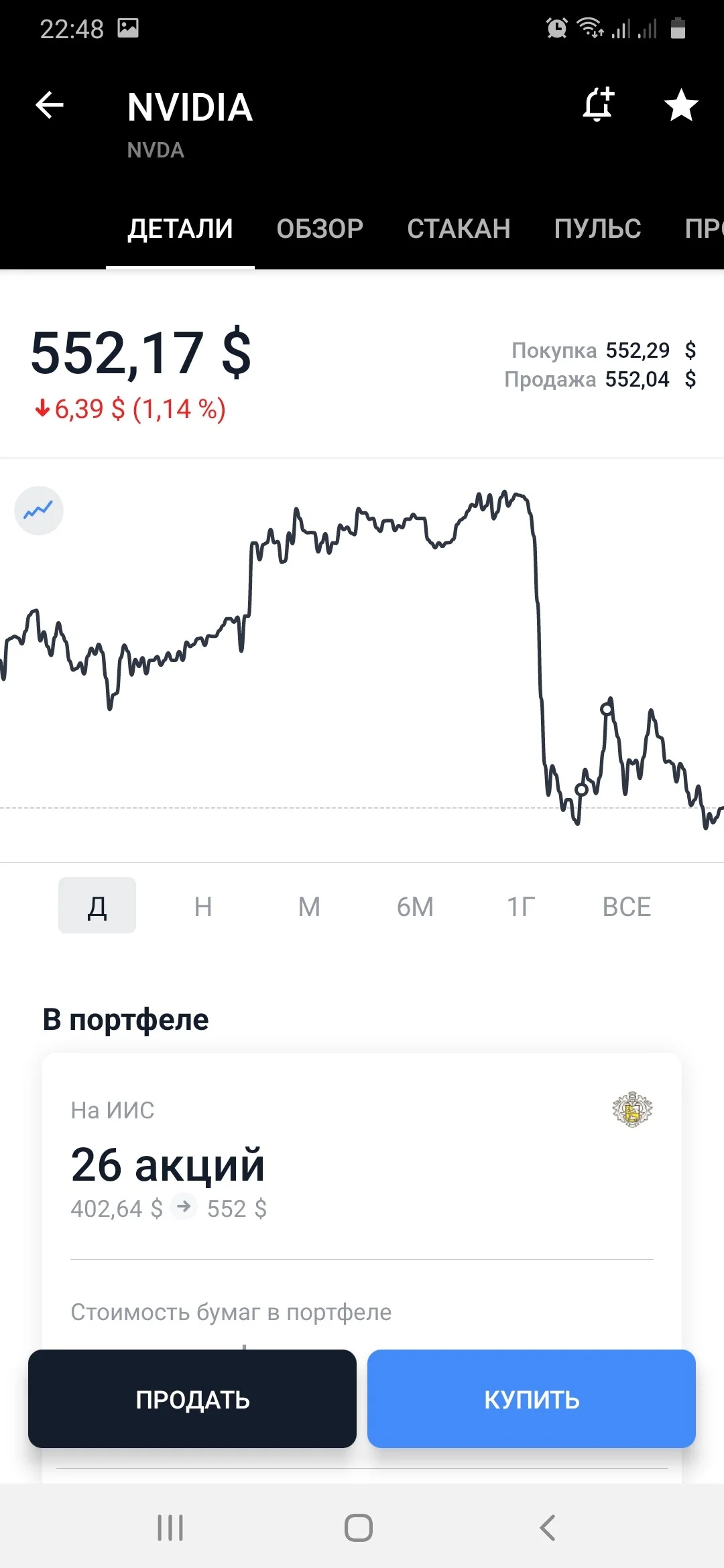
Task: Go back using the arrow icon
Action: [x=50, y=105]
